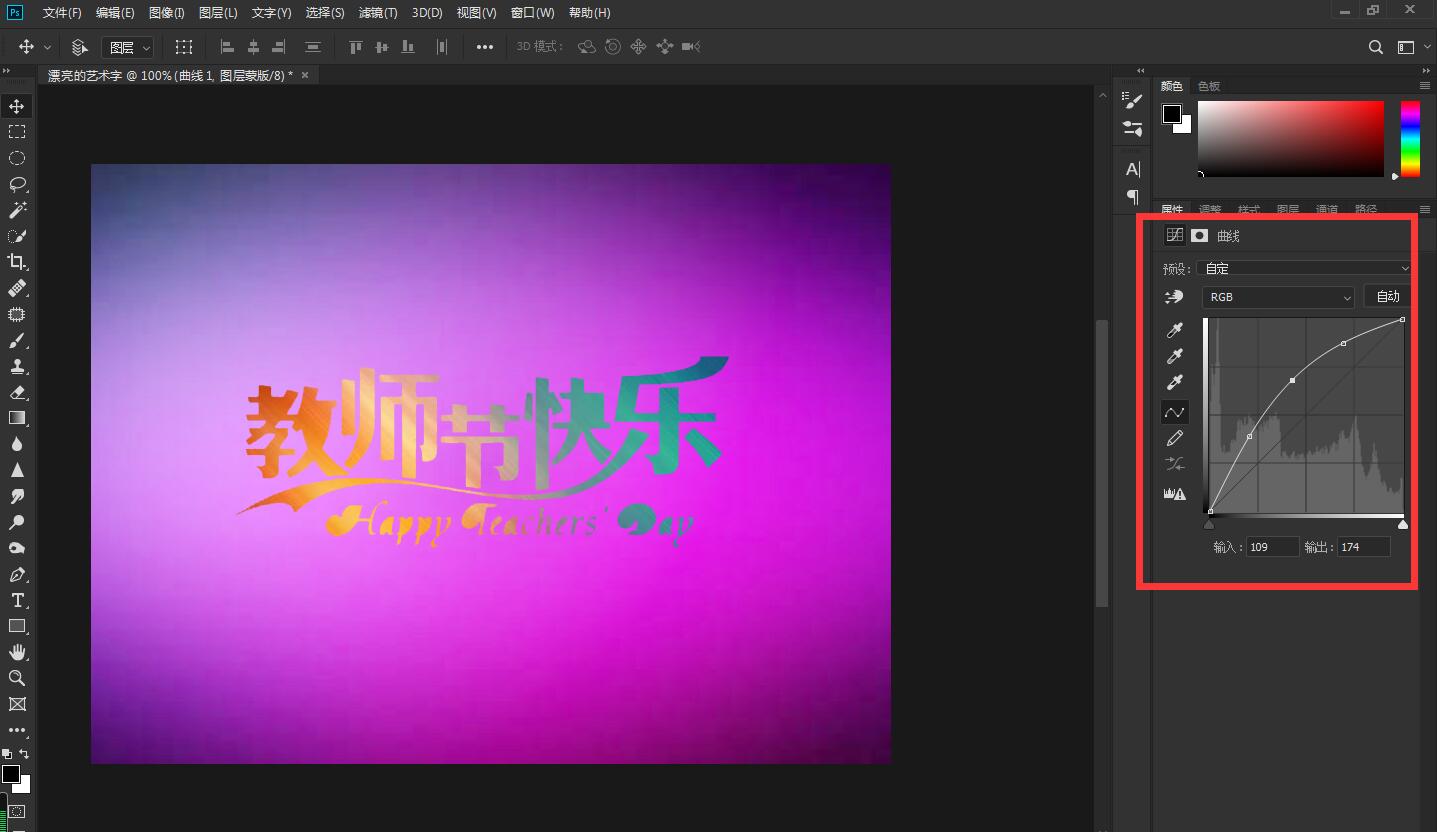Select the Hand tool
This screenshot has width=1437, height=832.
coord(15,652)
